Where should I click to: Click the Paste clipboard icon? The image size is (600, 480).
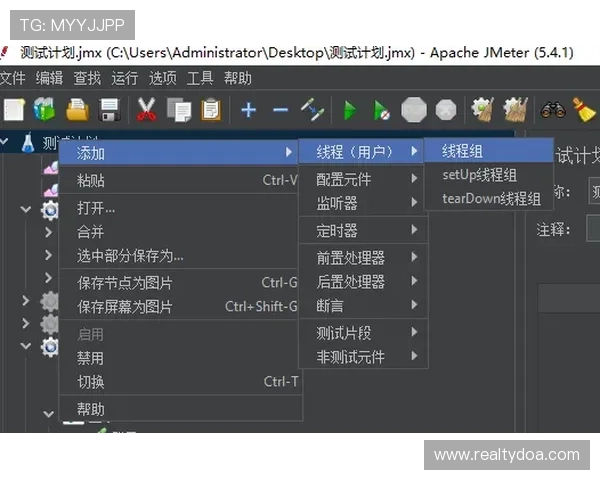[x=211, y=110]
